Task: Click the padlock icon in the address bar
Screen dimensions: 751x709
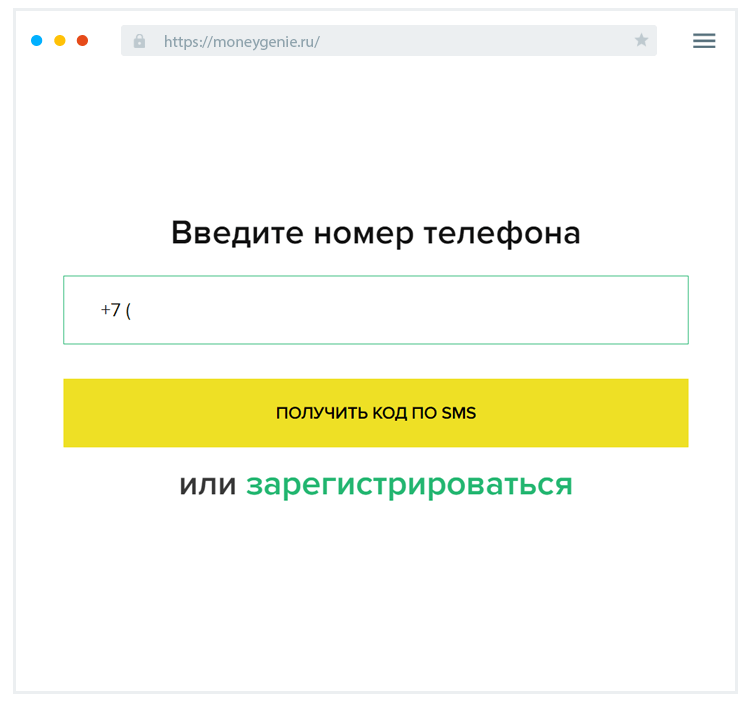Action: [139, 41]
